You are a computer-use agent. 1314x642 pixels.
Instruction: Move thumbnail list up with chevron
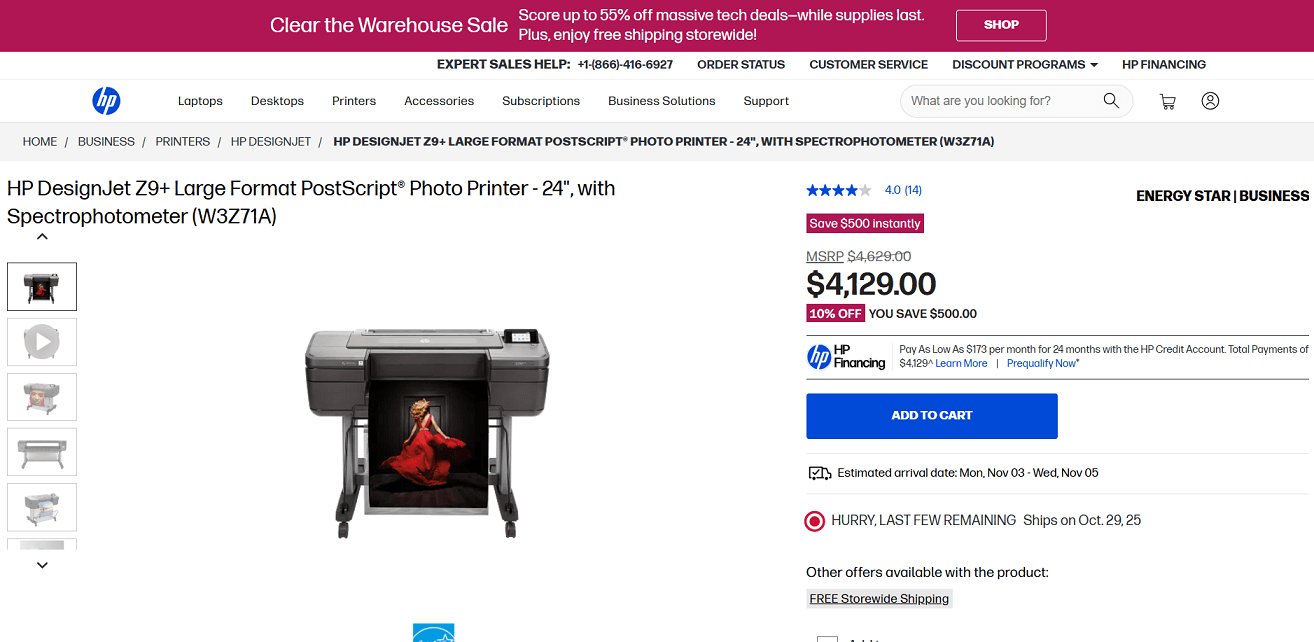[x=42, y=237]
